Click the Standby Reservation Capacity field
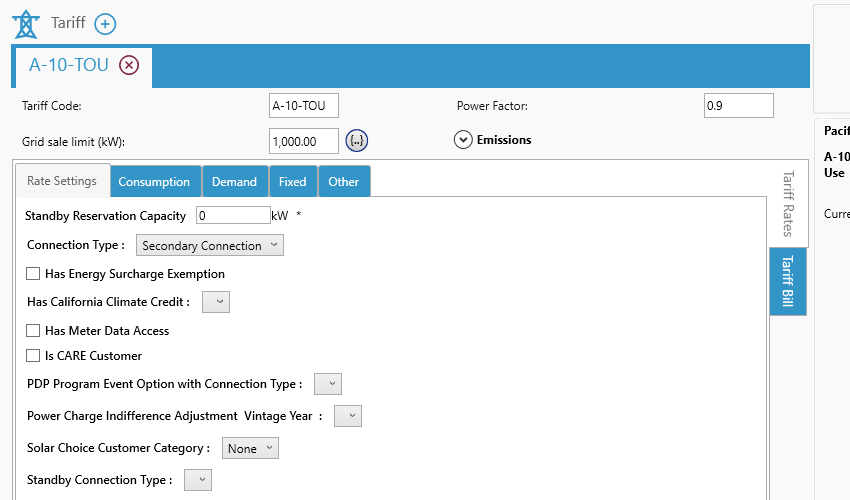 tap(233, 215)
